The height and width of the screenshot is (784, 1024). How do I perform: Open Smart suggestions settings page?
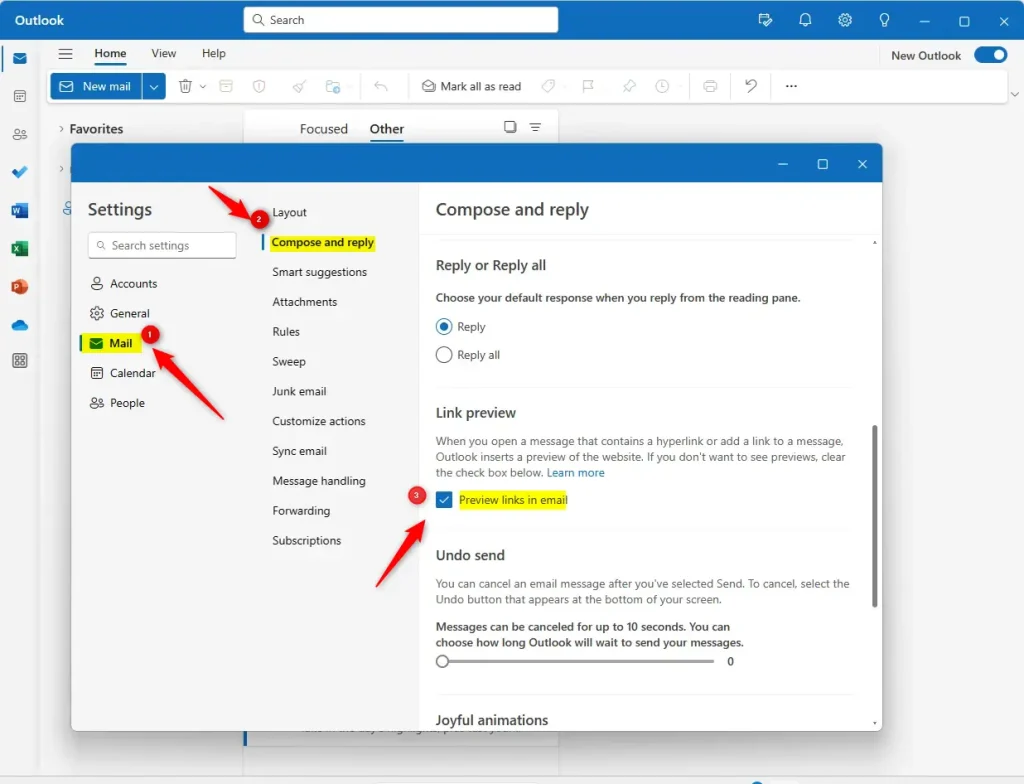(319, 272)
